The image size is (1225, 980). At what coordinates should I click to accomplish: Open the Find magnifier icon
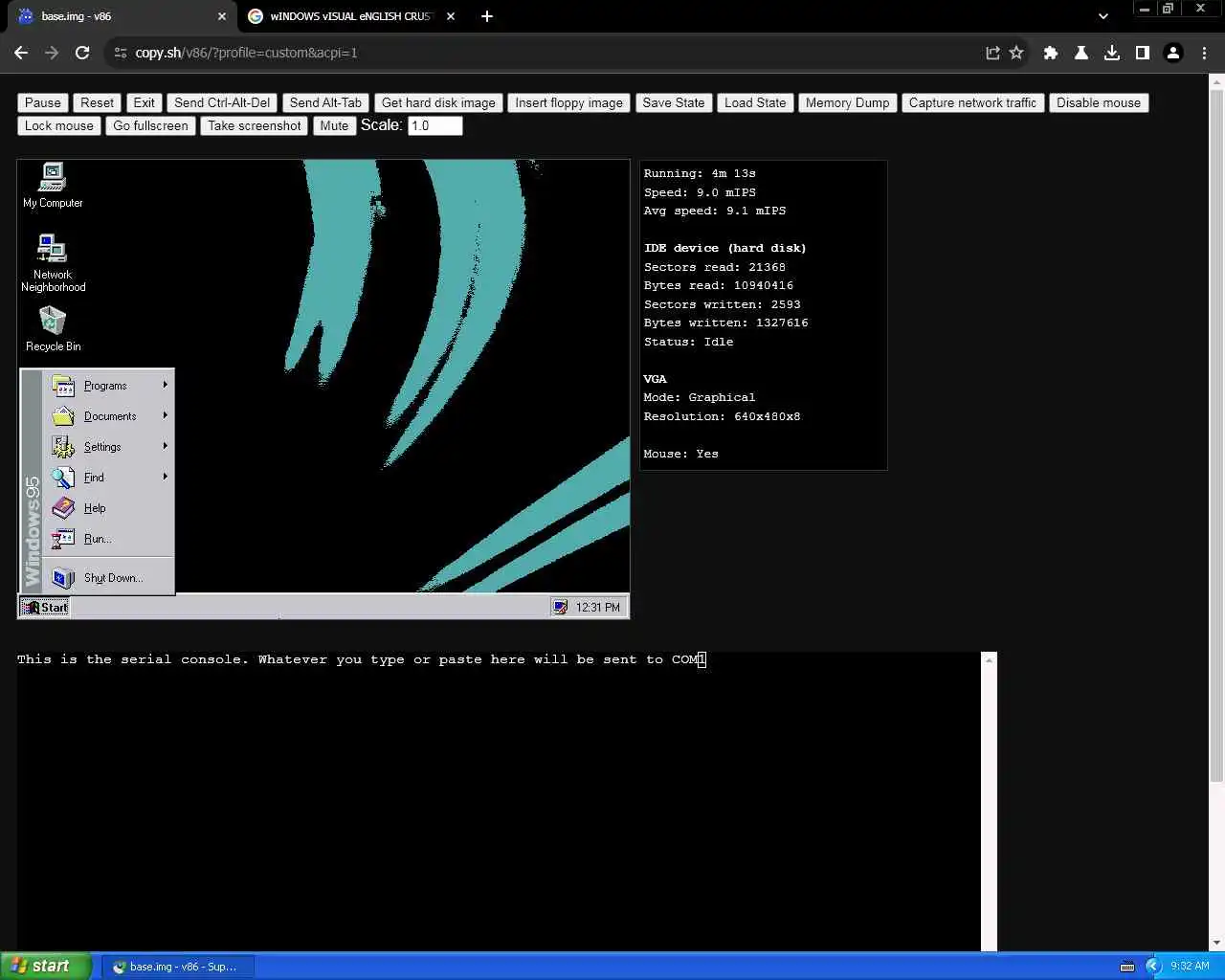click(63, 478)
